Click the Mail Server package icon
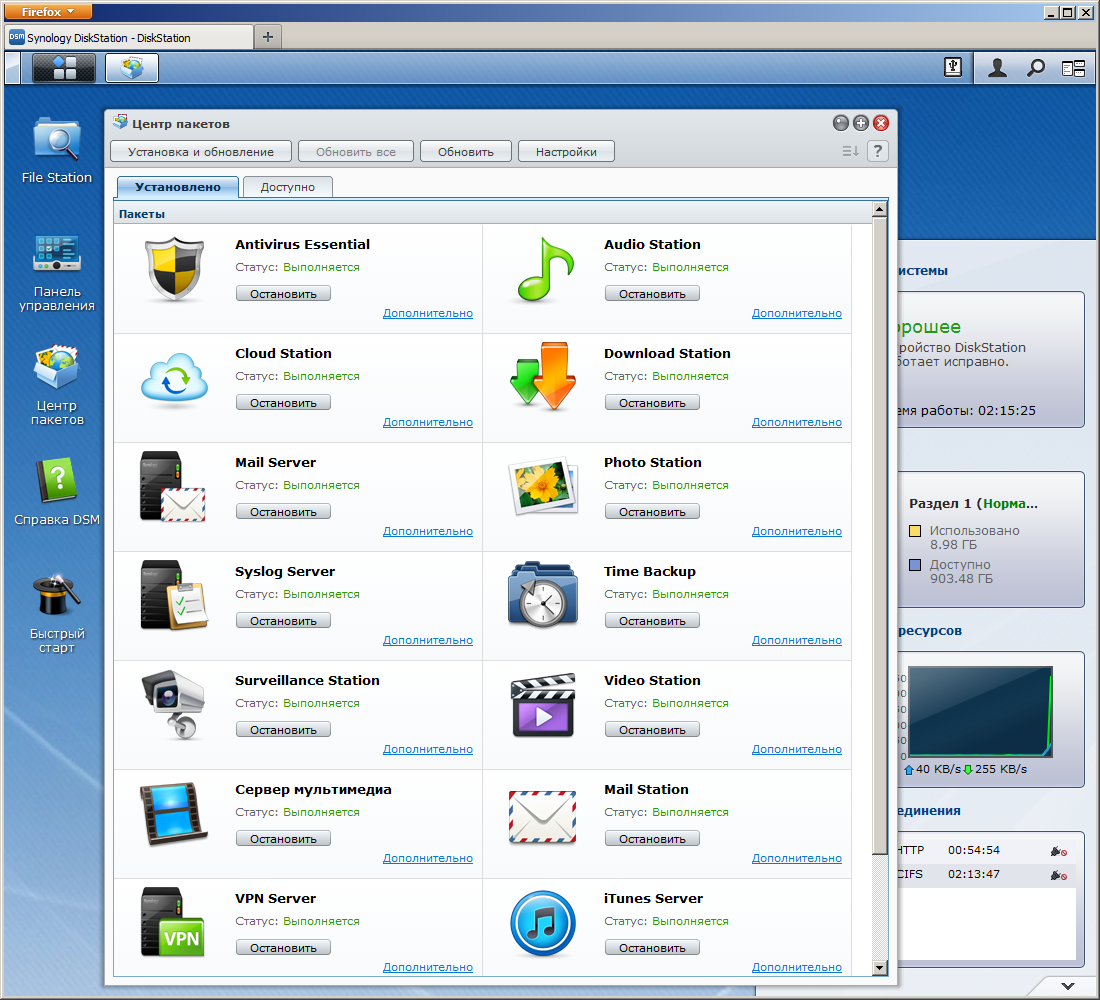Viewport: 1100px width, 1000px height. pyautogui.click(x=173, y=487)
